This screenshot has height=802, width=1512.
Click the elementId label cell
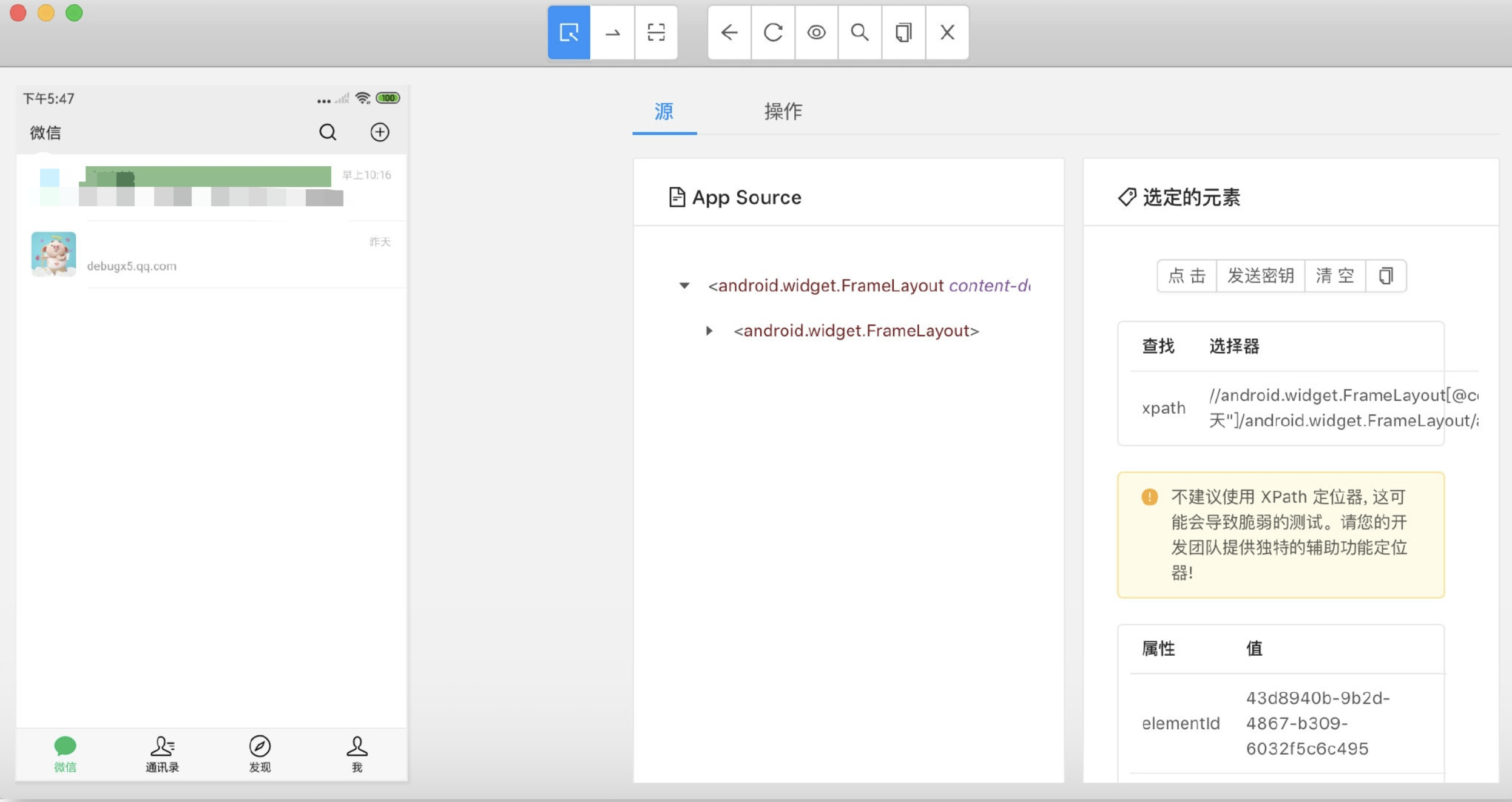(x=1180, y=723)
